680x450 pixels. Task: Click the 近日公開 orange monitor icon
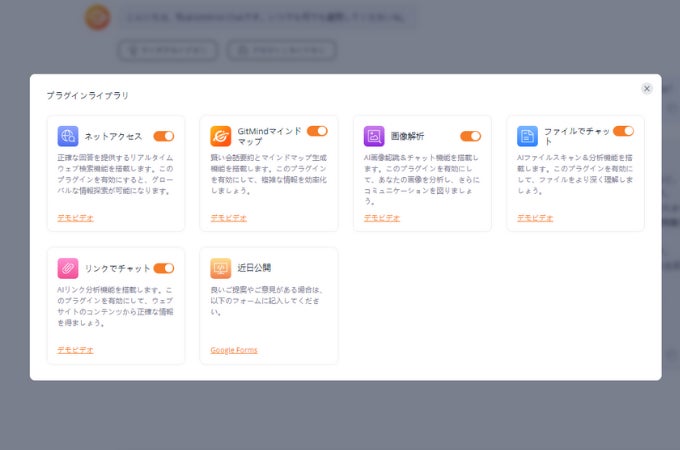pyautogui.click(x=221, y=268)
